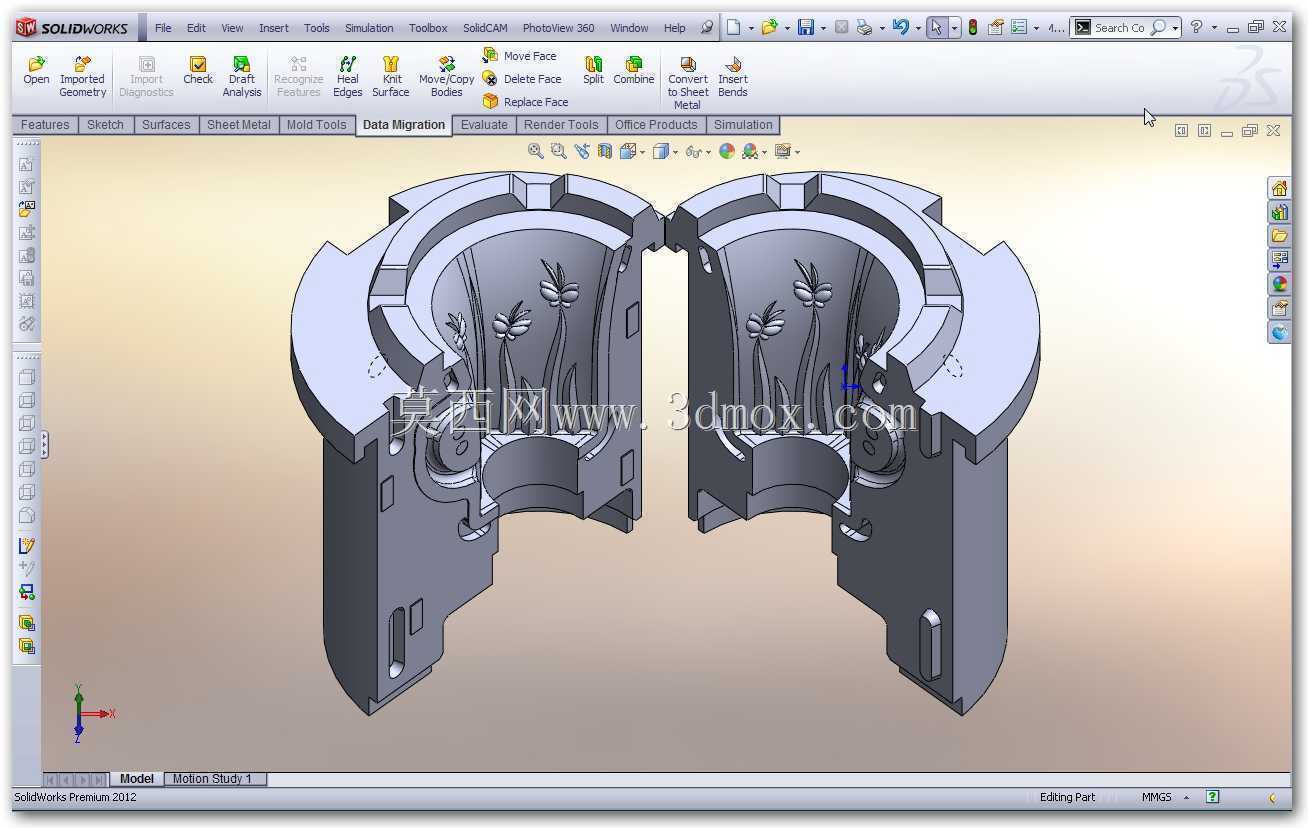Open Design Library icon in task pane
The image size is (1308, 828).
1279,212
